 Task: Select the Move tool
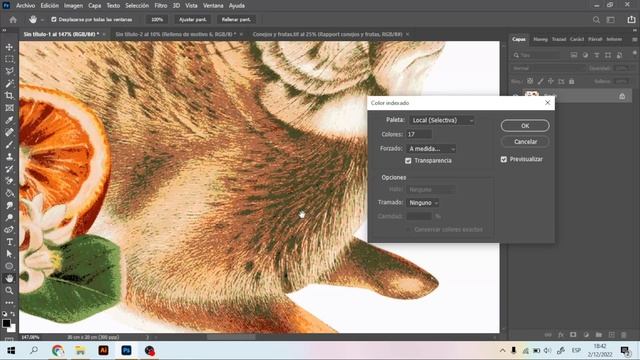pyautogui.click(x=9, y=47)
